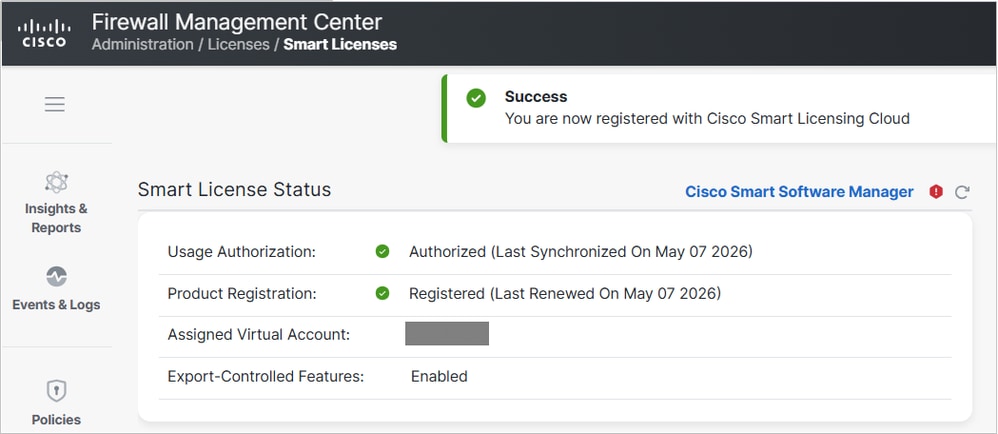Click 'Registered (Last Renewed On May 07 2026)'
The width and height of the screenshot is (998, 434).
point(565,294)
